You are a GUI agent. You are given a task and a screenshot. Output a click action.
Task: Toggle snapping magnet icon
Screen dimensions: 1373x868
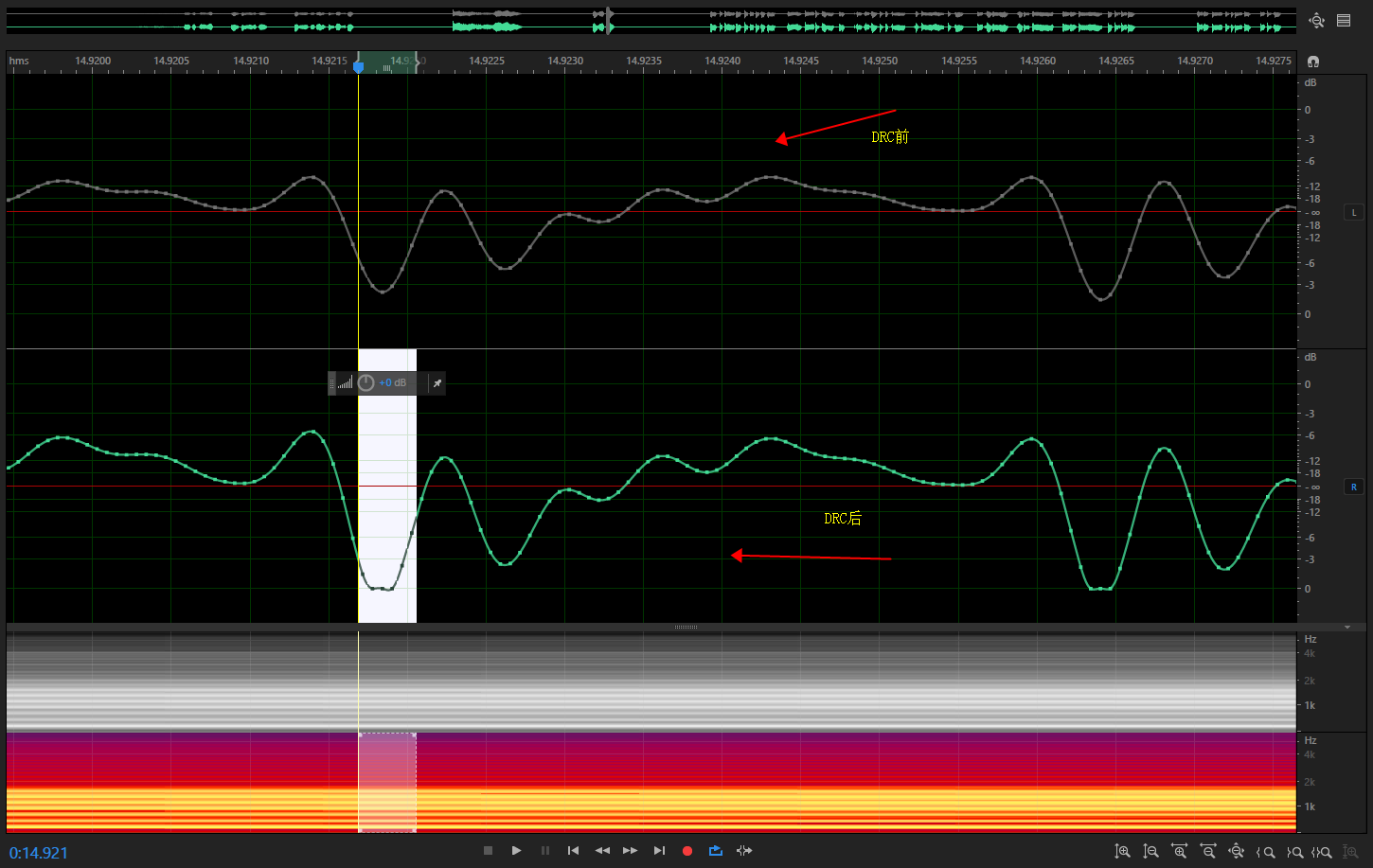coord(1313,61)
